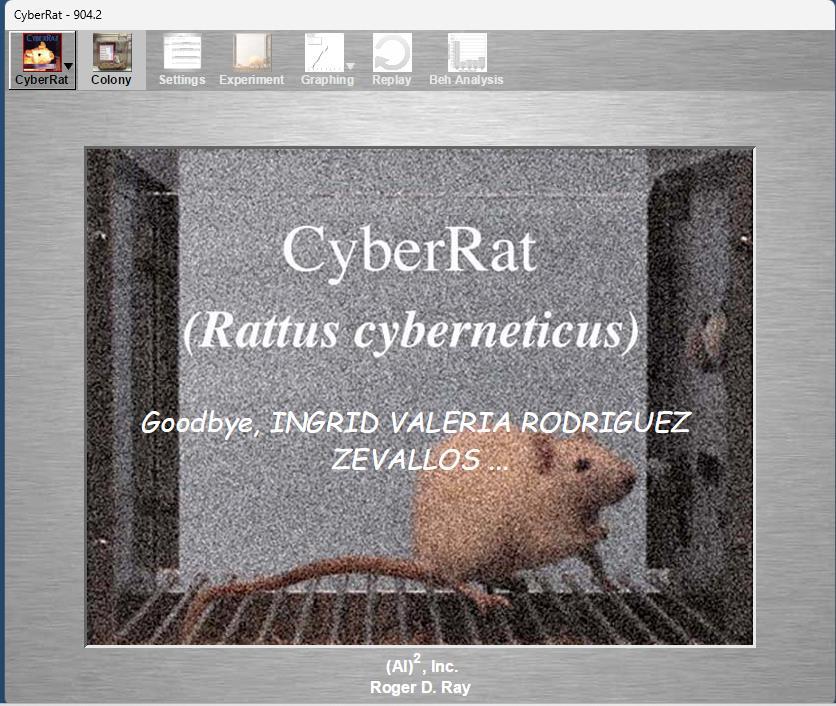This screenshot has height=706, width=836.
Task: Click the 'Goodbye, INGRID VALERIA RODRIGUEZ ZEVALLOS' text
Action: (x=416, y=440)
